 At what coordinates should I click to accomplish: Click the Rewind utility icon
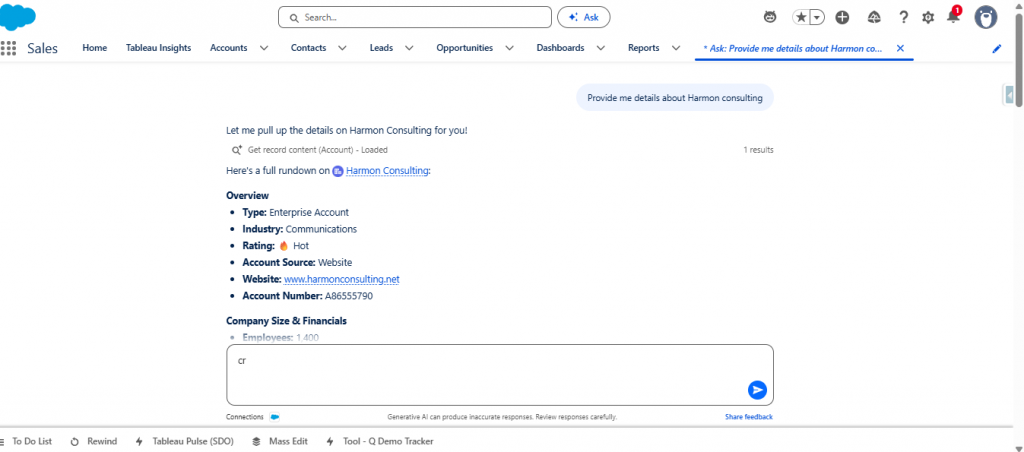[x=74, y=442]
